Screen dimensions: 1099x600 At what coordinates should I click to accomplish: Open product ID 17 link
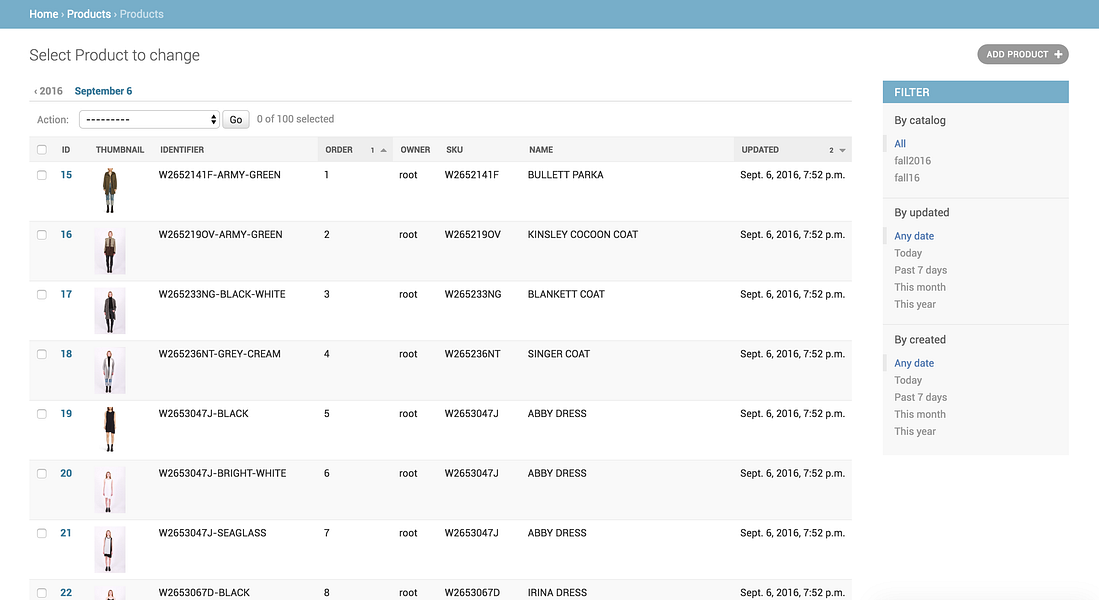click(66, 294)
